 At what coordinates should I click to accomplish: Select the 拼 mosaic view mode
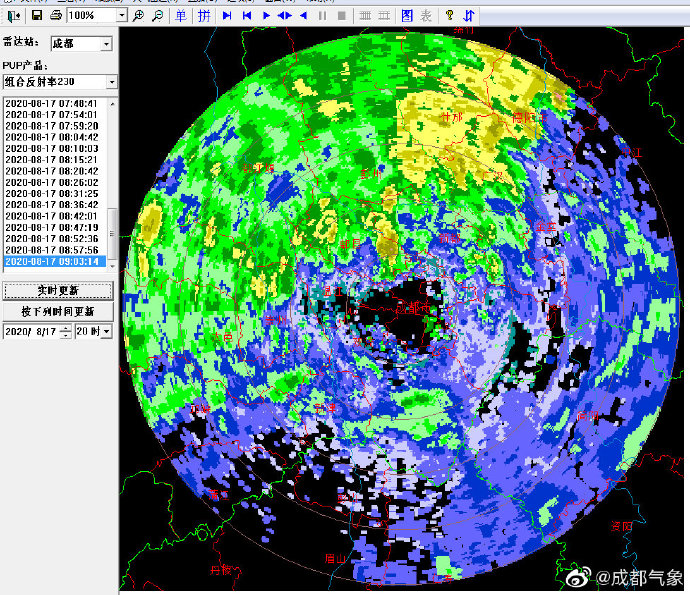click(x=204, y=16)
